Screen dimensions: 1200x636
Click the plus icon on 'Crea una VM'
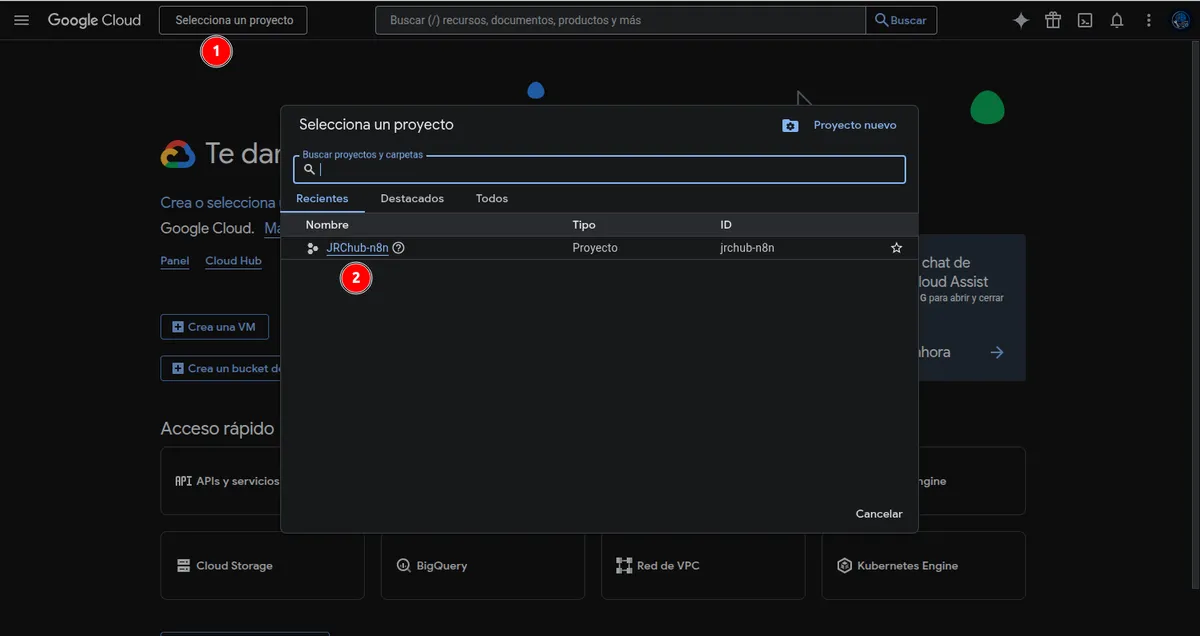click(178, 327)
